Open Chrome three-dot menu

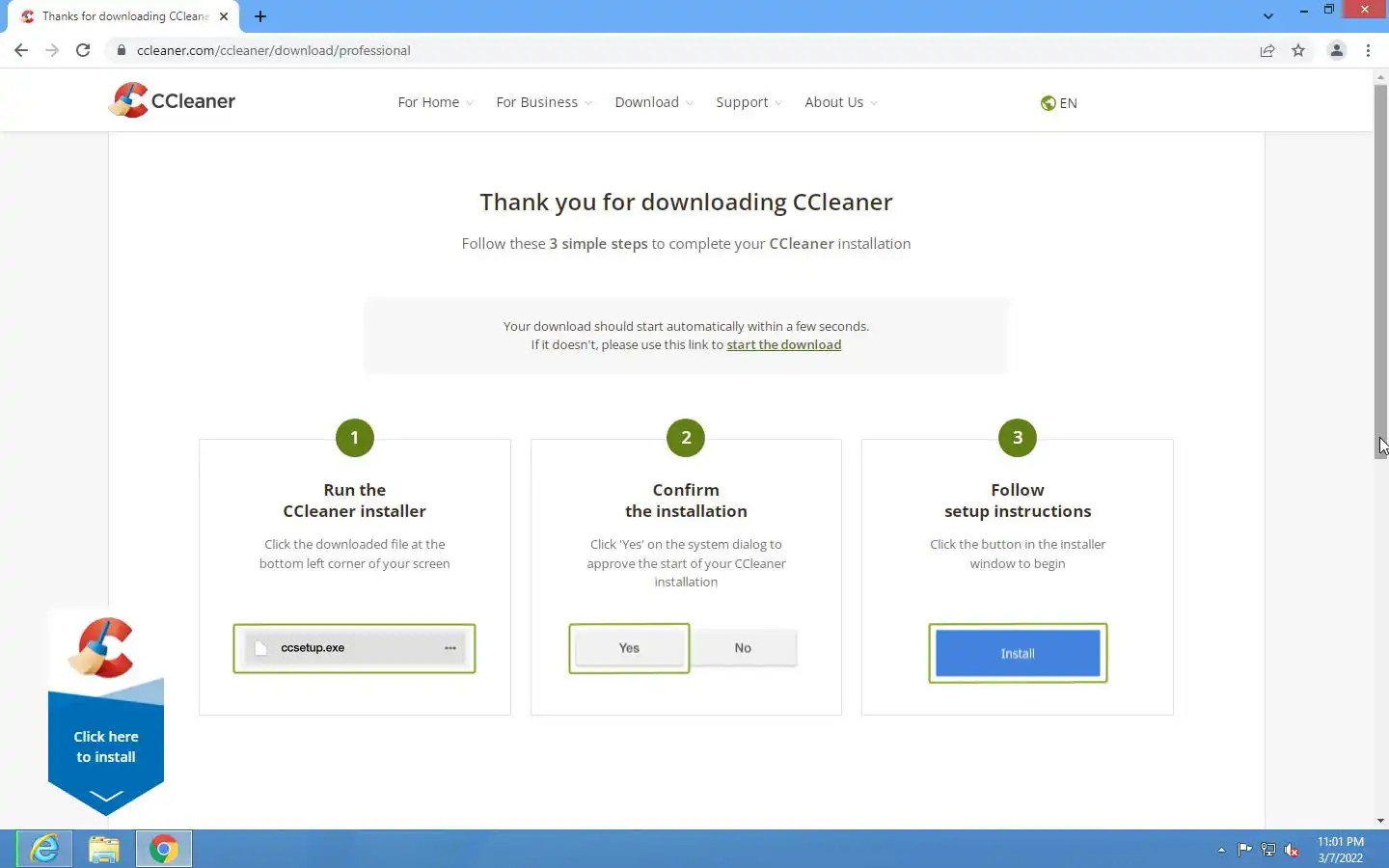click(x=1369, y=50)
